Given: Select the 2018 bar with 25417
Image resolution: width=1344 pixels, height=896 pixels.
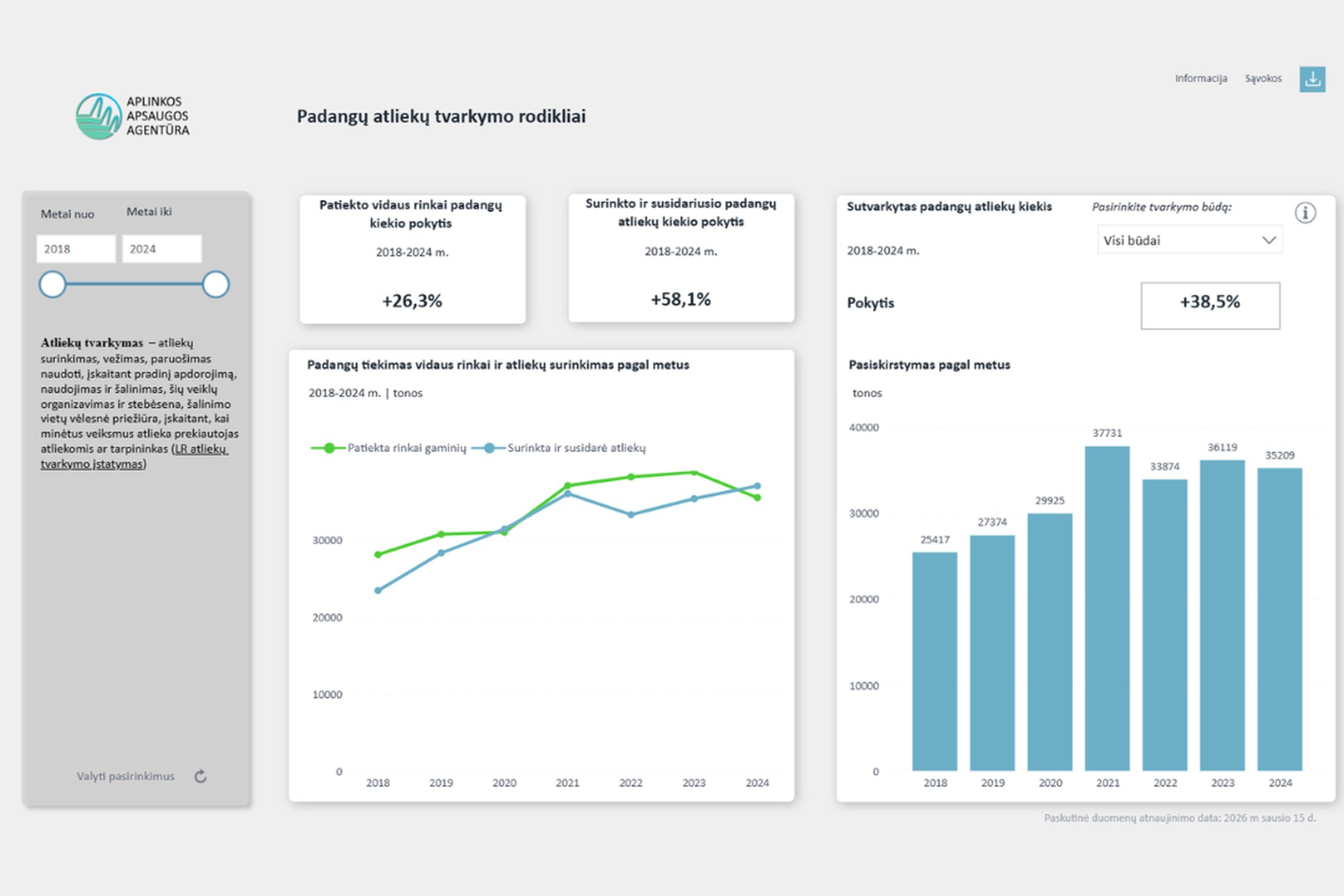Looking at the screenshot, I should pyautogui.click(x=934, y=661).
